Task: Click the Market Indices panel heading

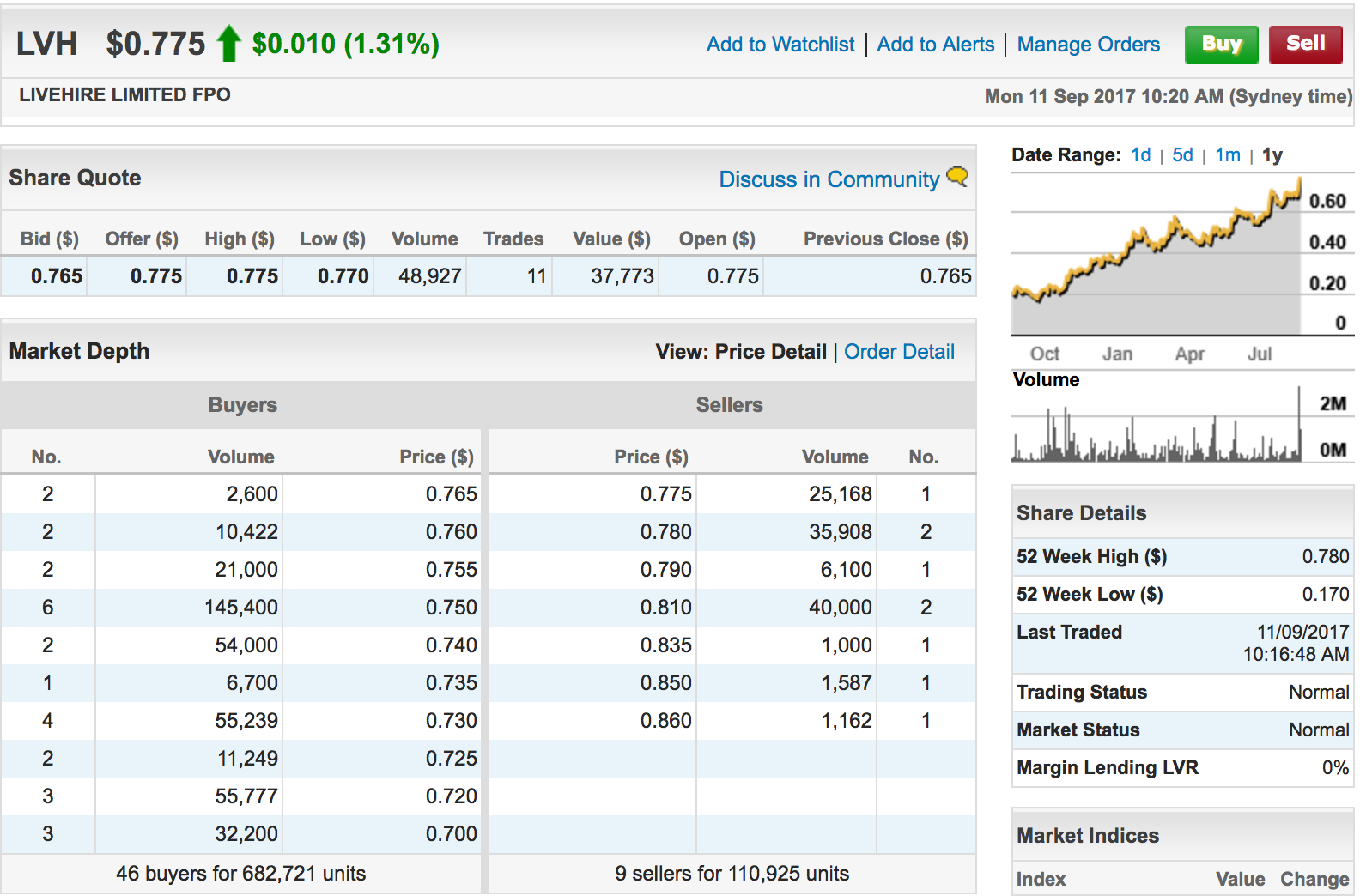Action: 1088,836
